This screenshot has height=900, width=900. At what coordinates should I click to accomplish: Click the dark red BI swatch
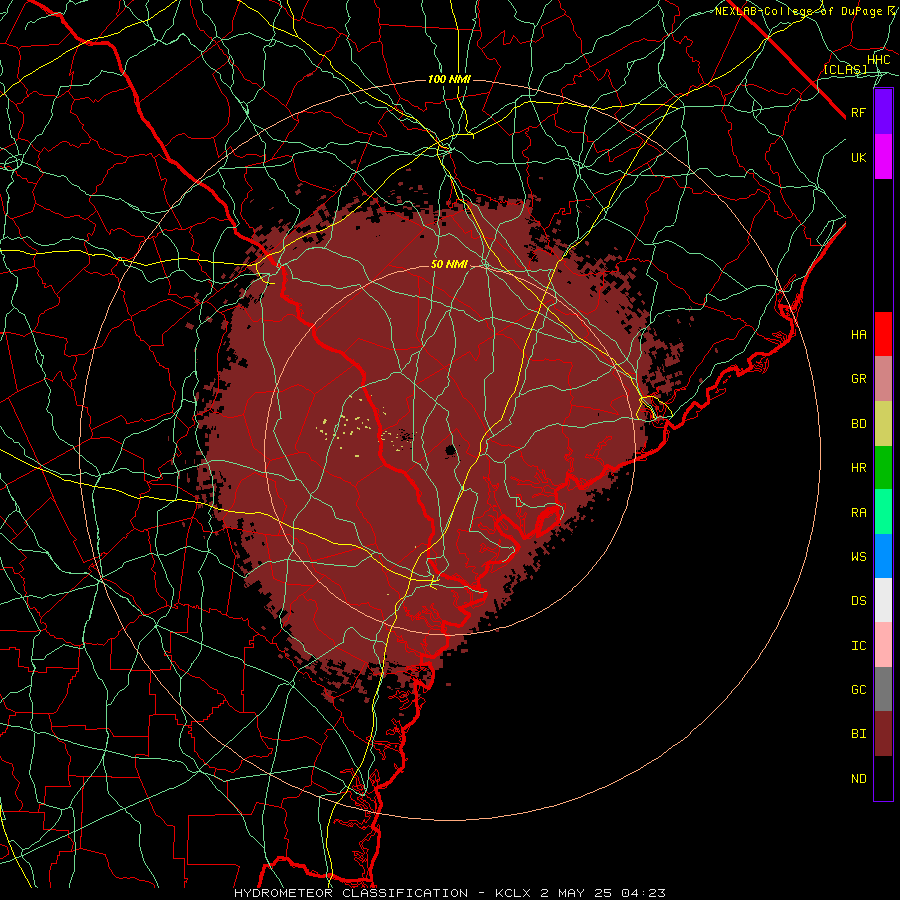[x=883, y=734]
